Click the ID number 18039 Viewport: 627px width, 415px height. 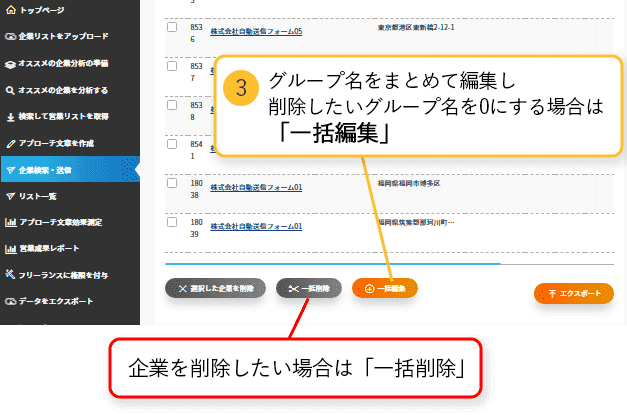[196, 228]
